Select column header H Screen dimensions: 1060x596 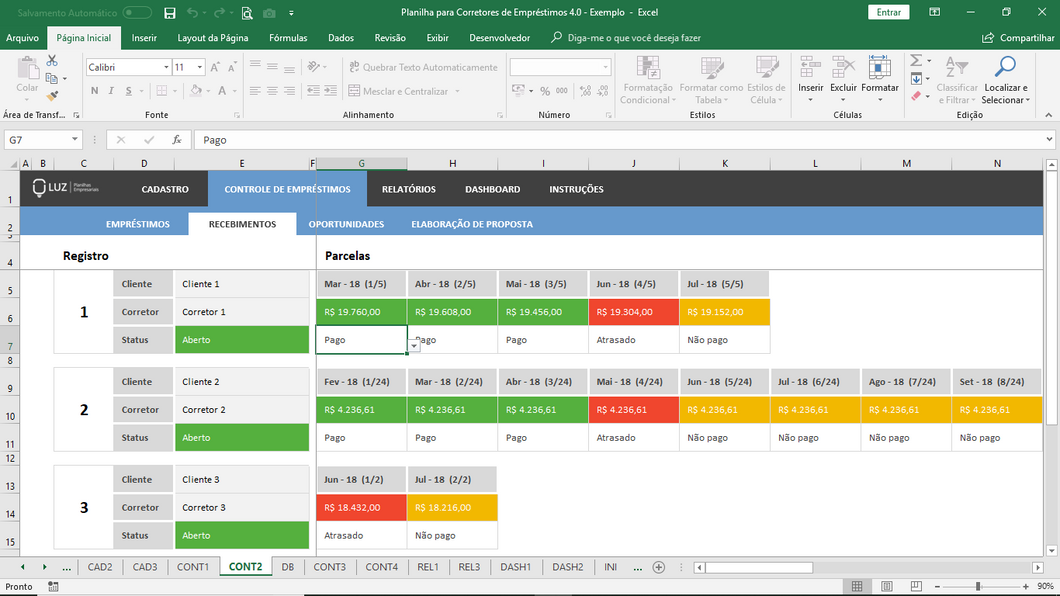pyautogui.click(x=452, y=164)
